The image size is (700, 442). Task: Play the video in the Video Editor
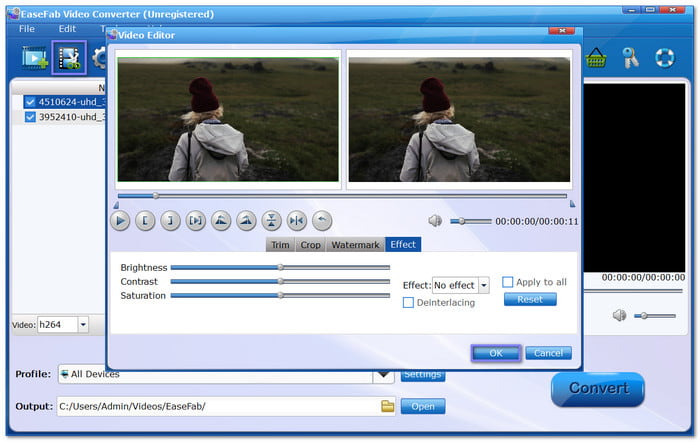(x=120, y=221)
